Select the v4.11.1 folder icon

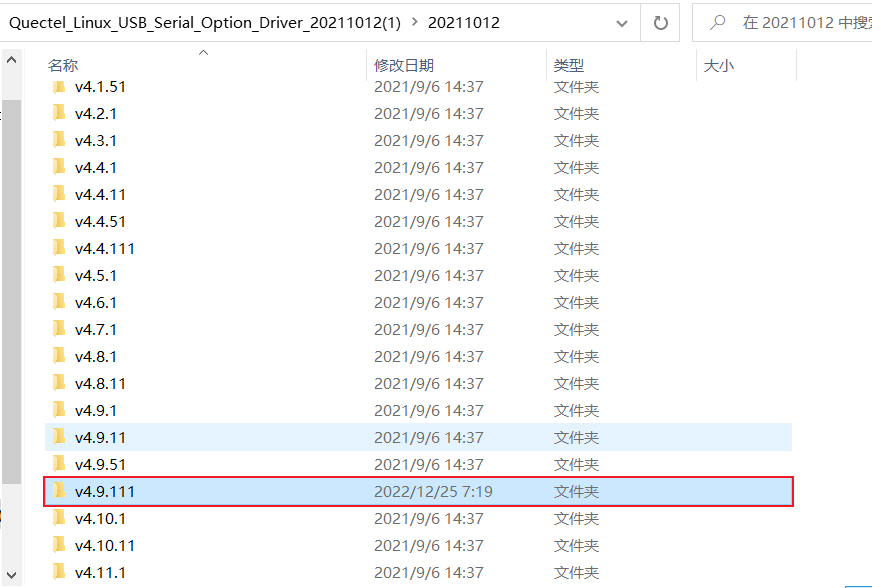pyautogui.click(x=59, y=572)
